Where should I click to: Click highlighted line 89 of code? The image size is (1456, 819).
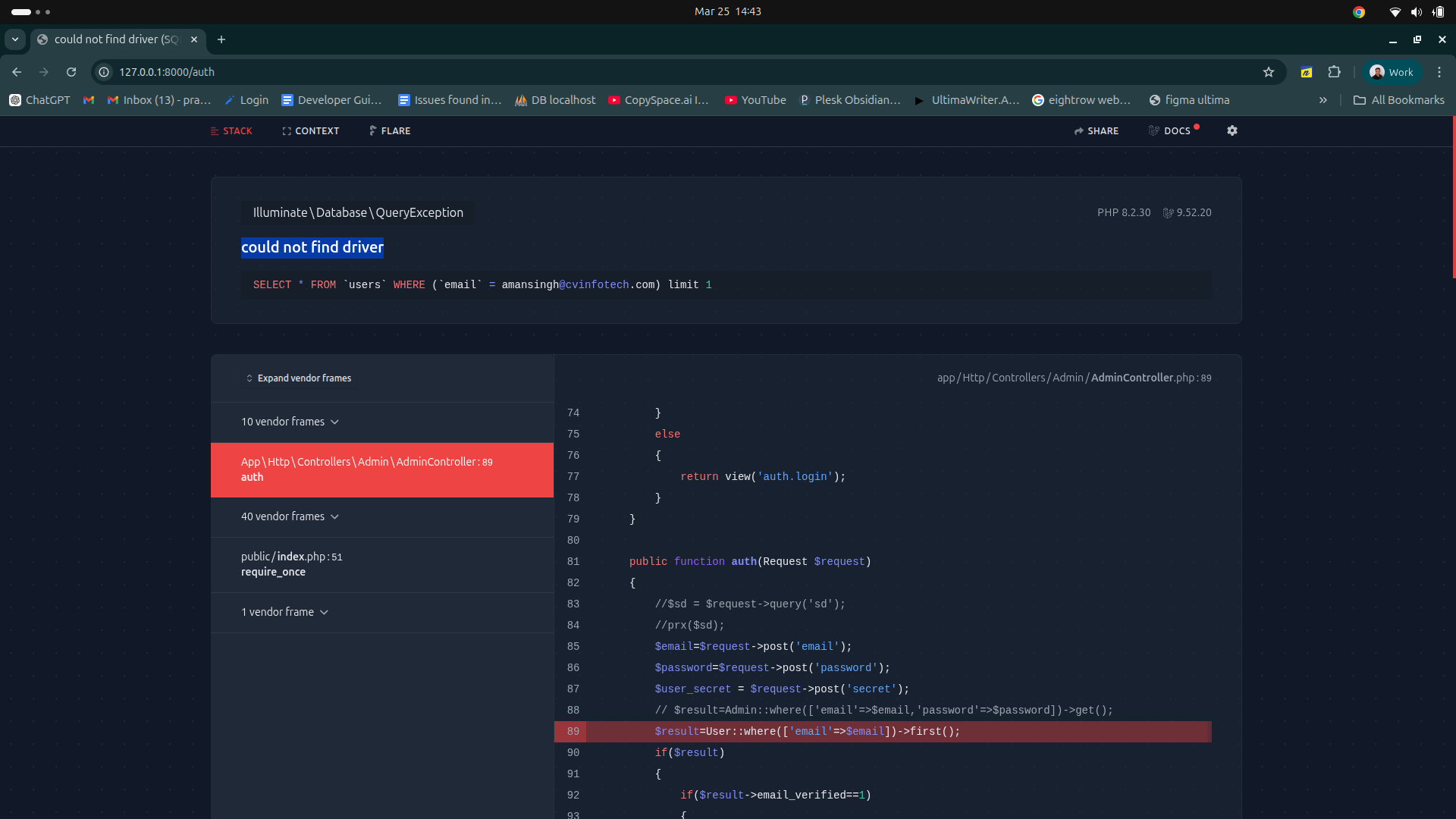pos(883,732)
